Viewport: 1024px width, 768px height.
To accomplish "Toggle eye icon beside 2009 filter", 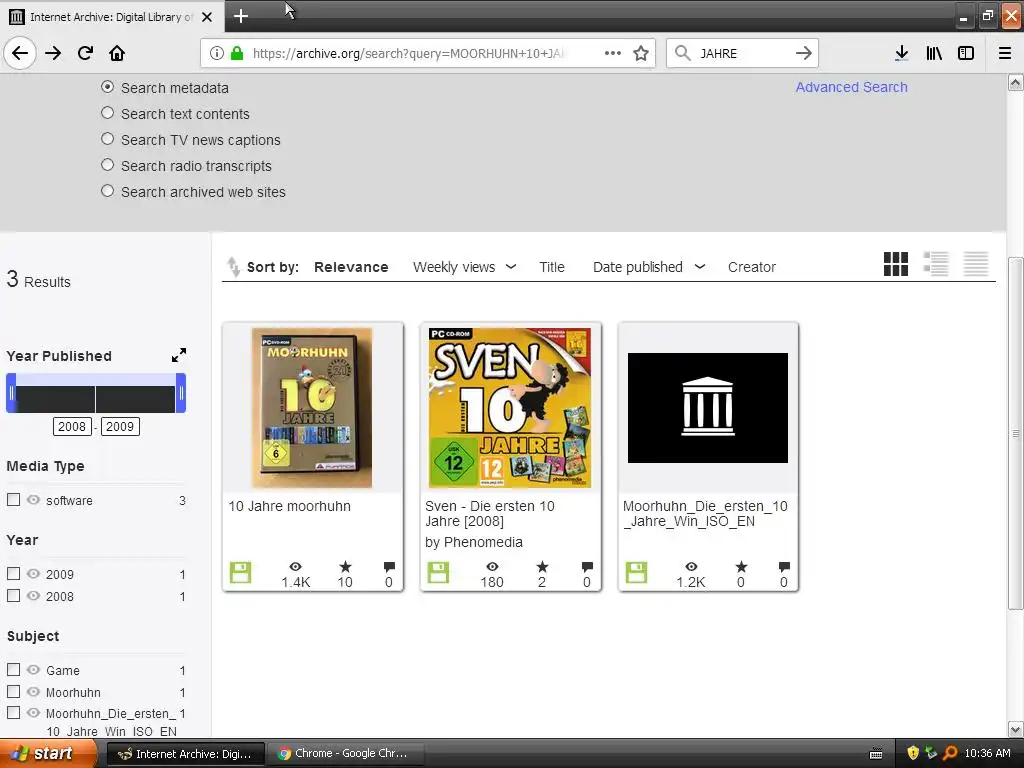I will click(33, 573).
